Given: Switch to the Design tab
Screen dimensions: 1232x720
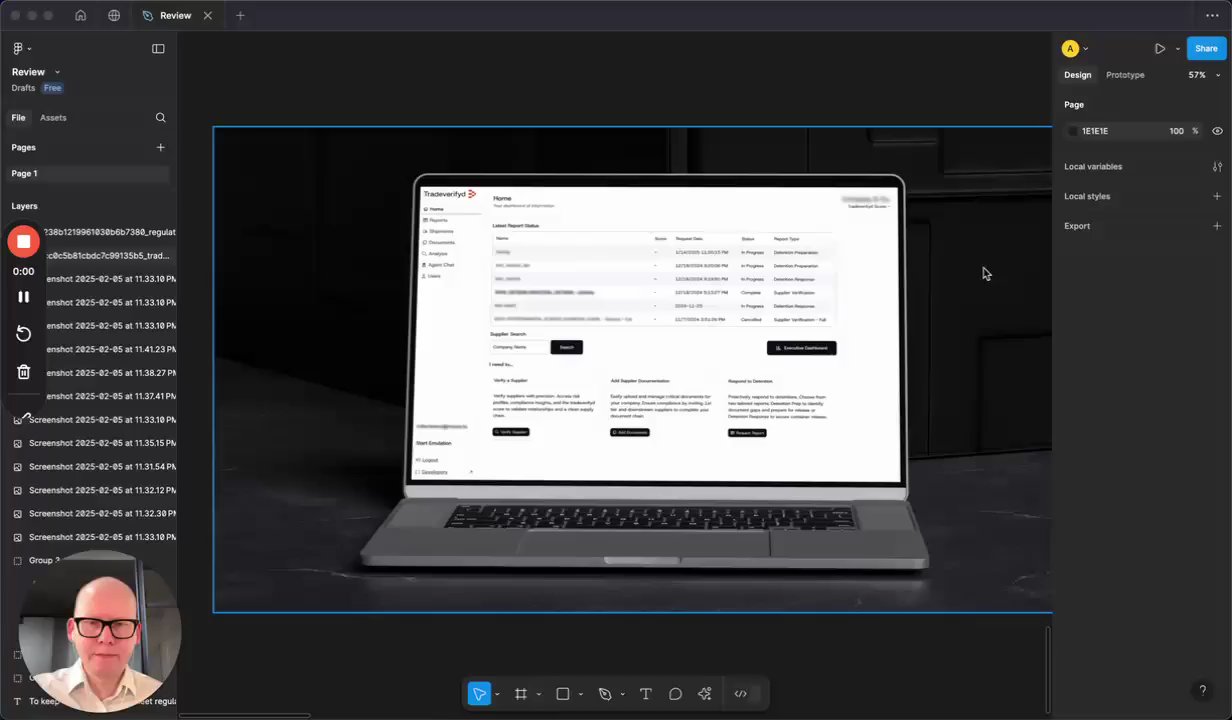Looking at the screenshot, I should coord(1077,75).
